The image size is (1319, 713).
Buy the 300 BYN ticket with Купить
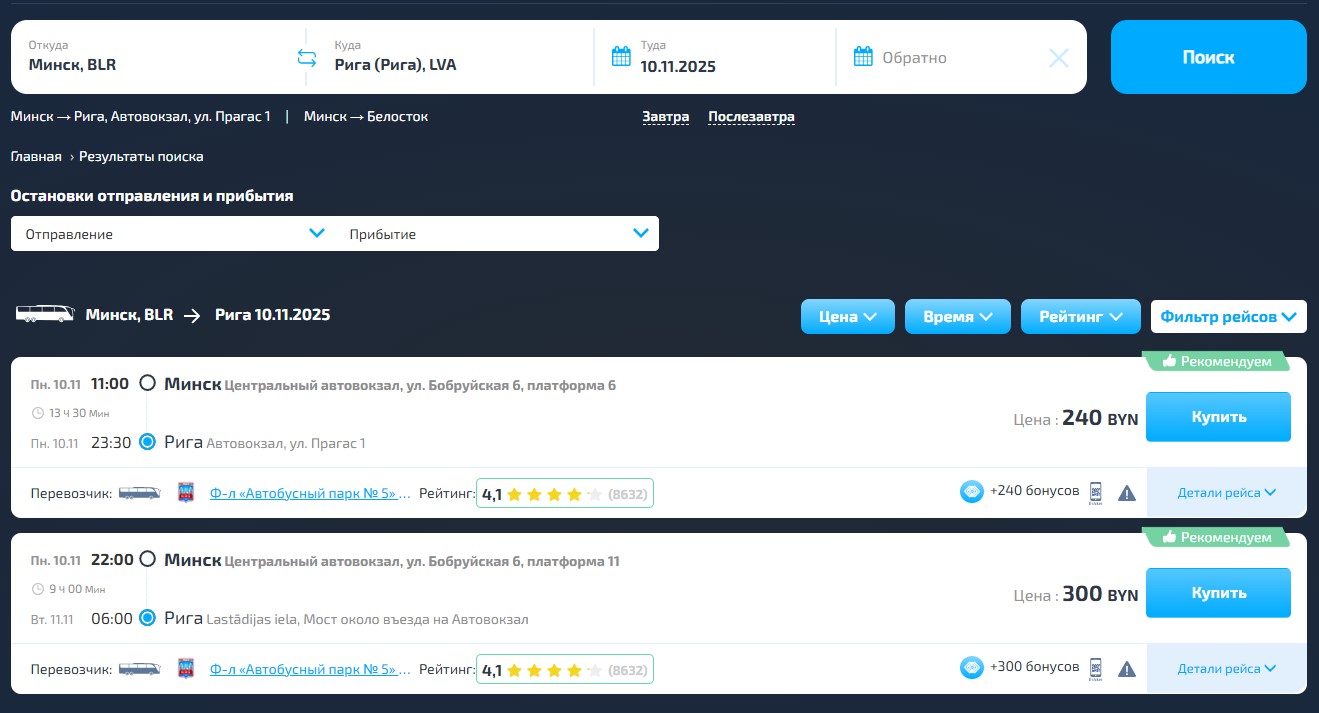tap(1217, 593)
